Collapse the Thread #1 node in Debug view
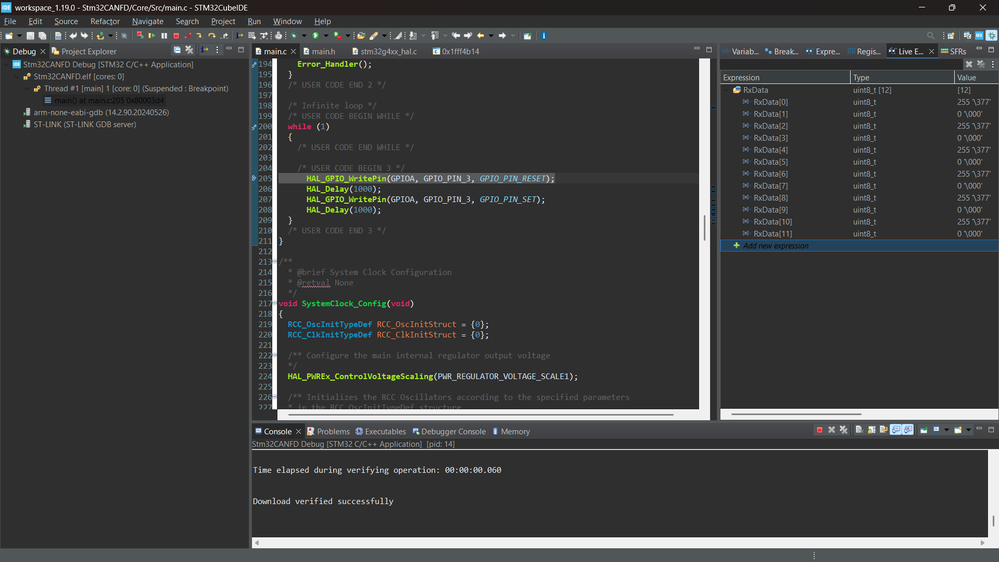 (27, 88)
